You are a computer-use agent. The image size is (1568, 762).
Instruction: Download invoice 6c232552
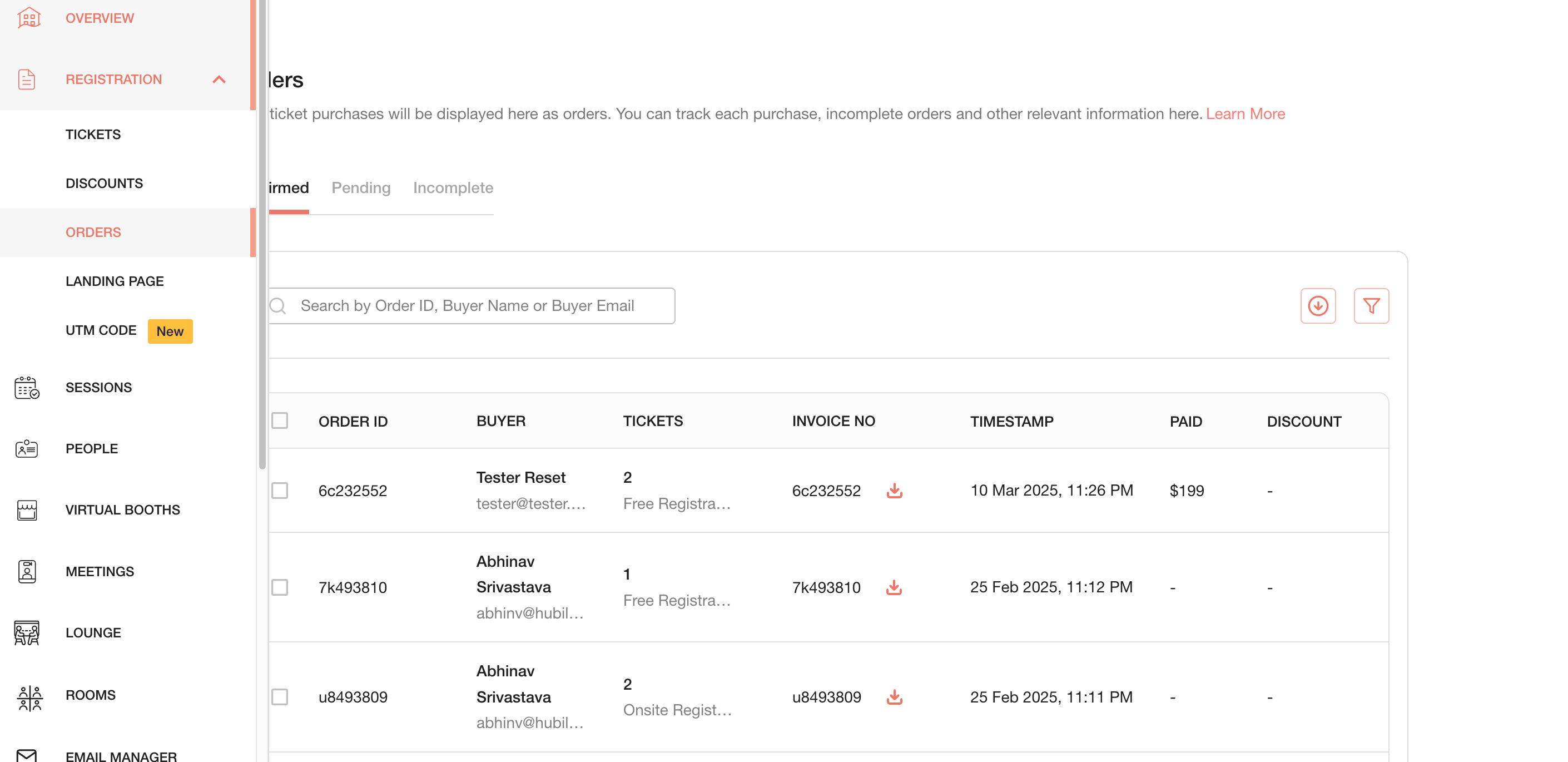894,491
